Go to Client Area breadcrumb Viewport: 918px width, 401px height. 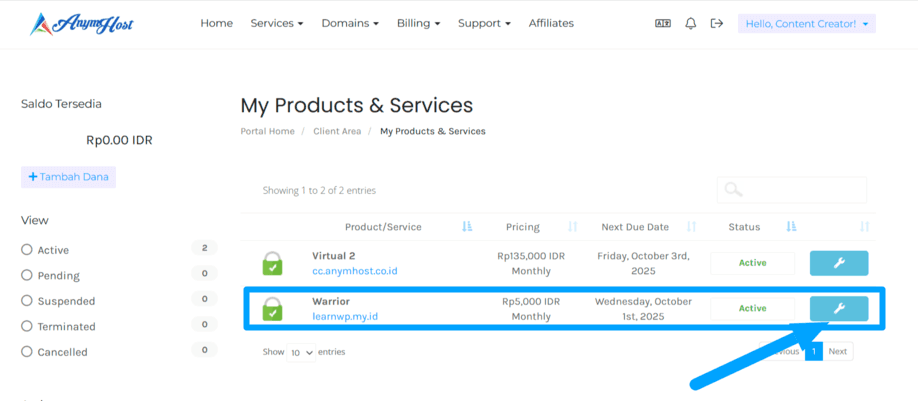(337, 131)
